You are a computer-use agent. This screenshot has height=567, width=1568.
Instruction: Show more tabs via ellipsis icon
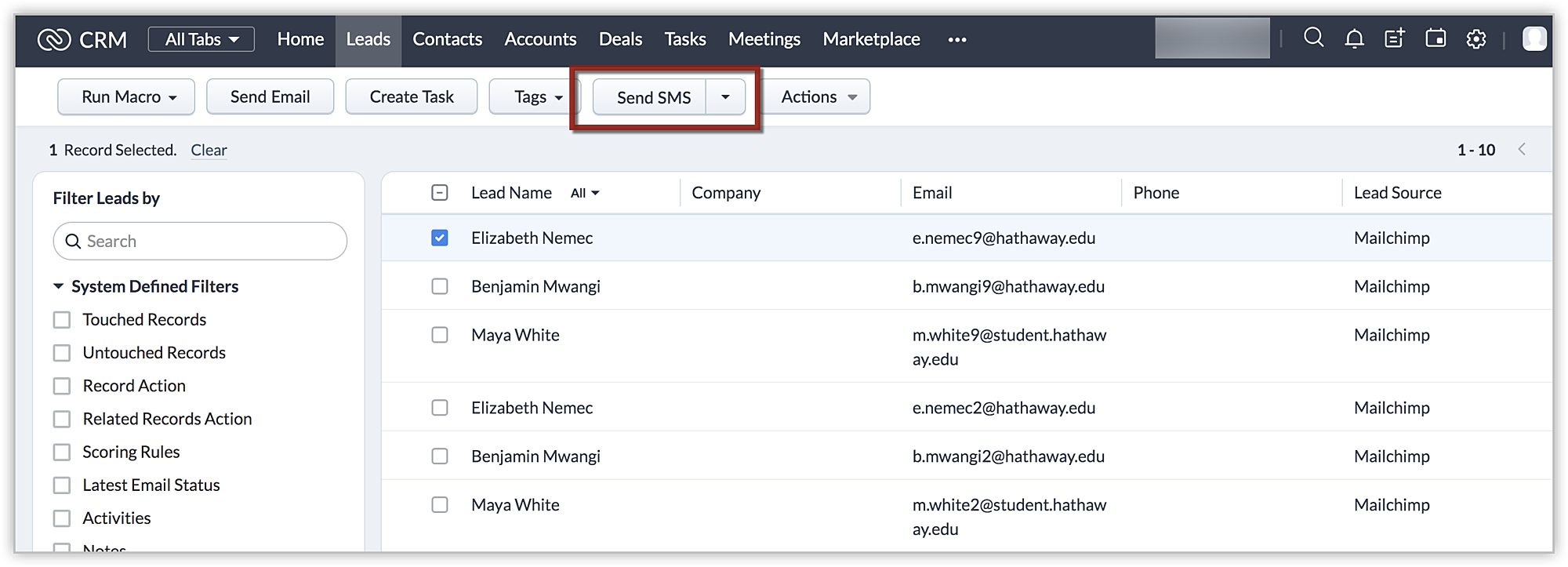coord(956,39)
